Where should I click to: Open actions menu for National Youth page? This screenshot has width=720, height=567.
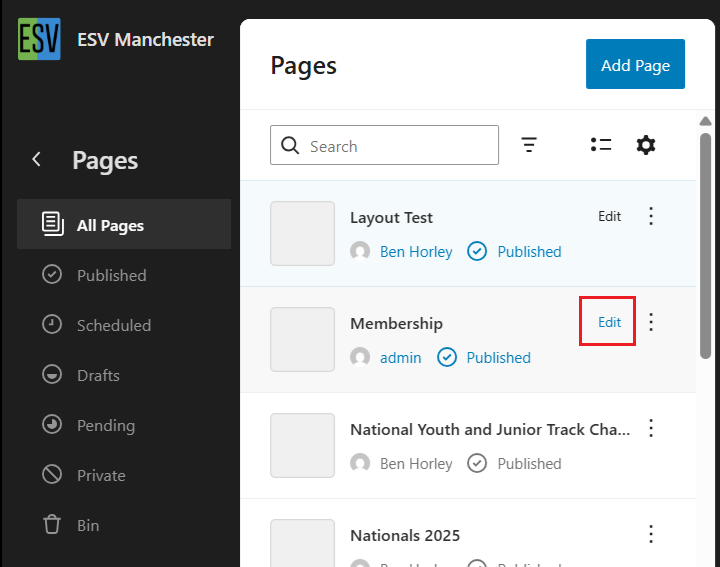coord(651,428)
